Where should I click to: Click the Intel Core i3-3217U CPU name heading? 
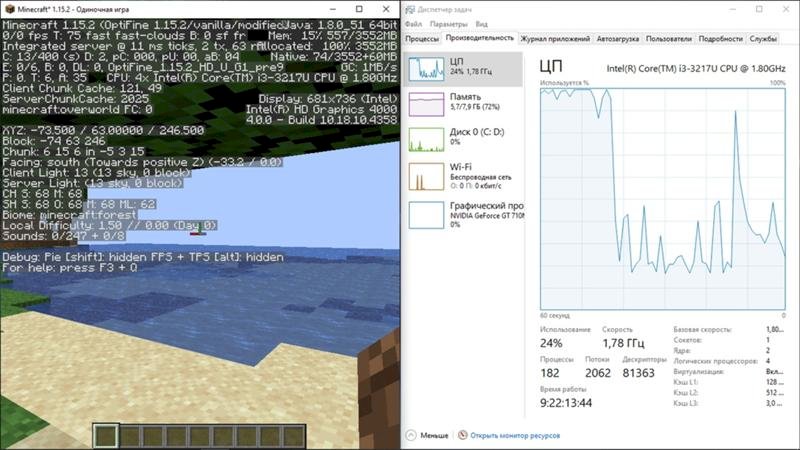pyautogui.click(x=696, y=68)
